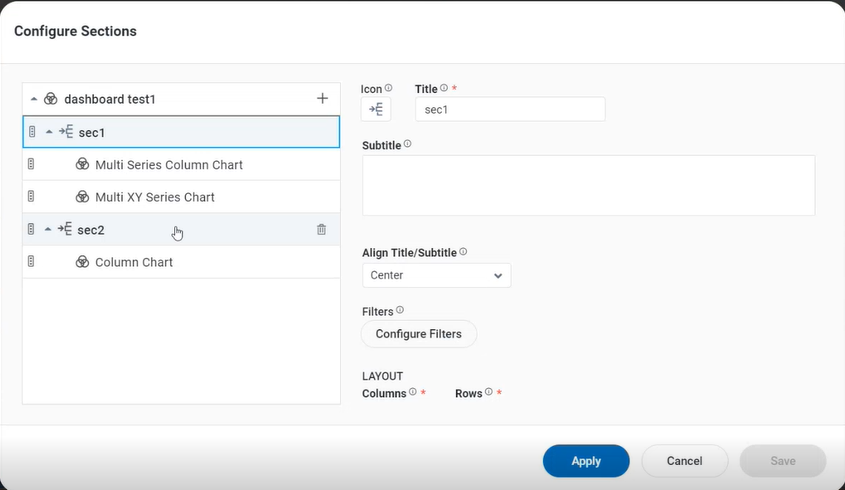This screenshot has width=845, height=490.
Task: Collapse the sec2 section node
Action: (x=49, y=230)
